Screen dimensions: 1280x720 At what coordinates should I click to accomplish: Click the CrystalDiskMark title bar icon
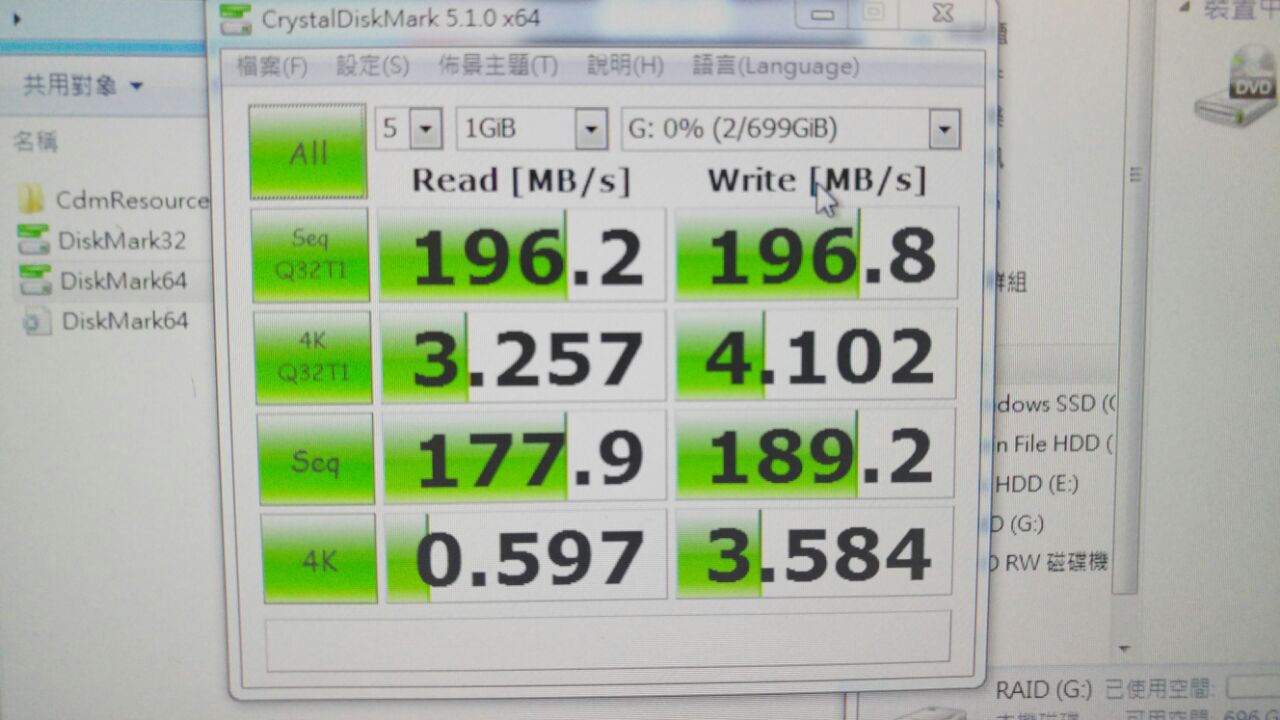(x=234, y=18)
